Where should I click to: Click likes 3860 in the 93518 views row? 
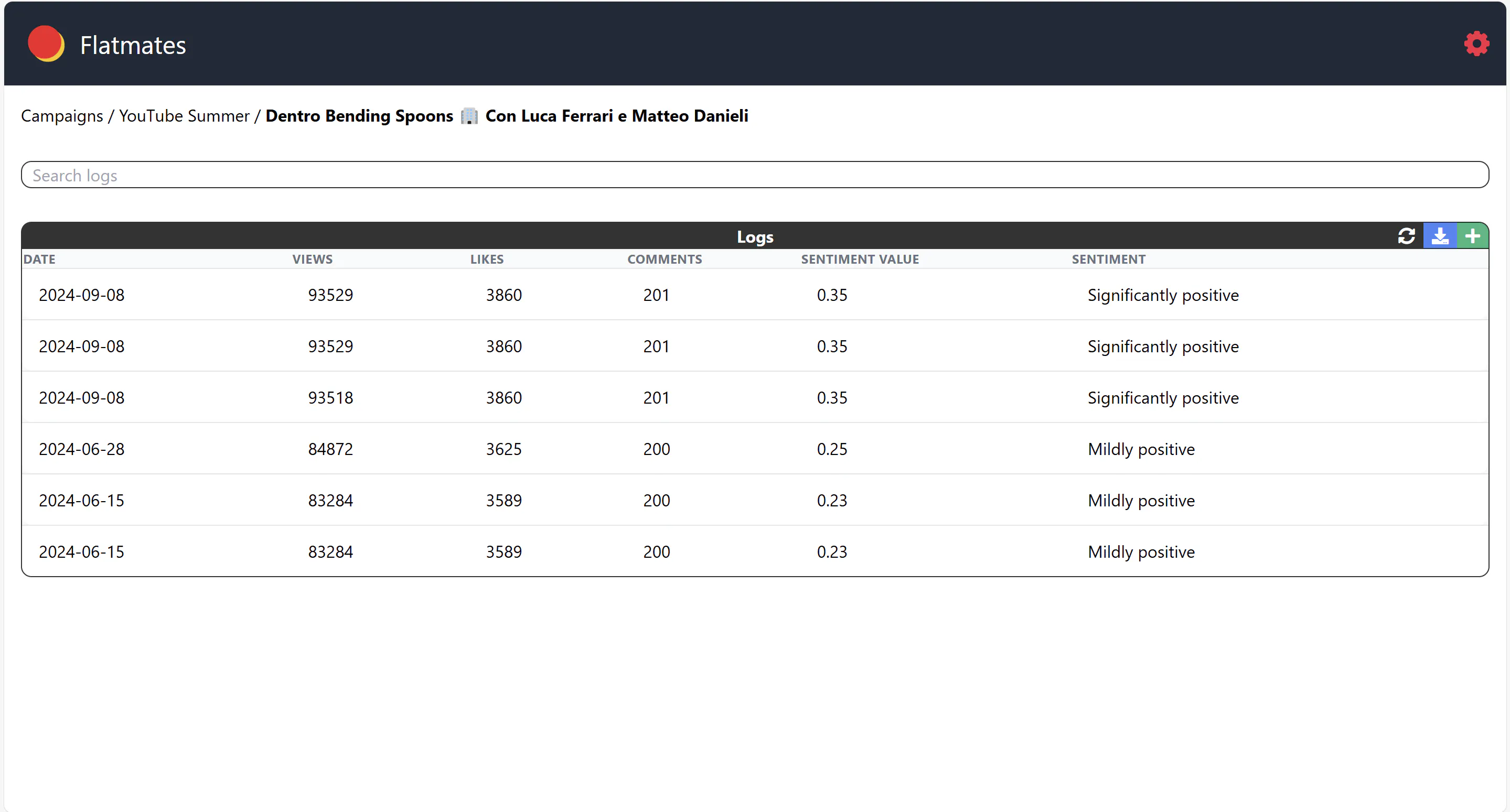[504, 398]
